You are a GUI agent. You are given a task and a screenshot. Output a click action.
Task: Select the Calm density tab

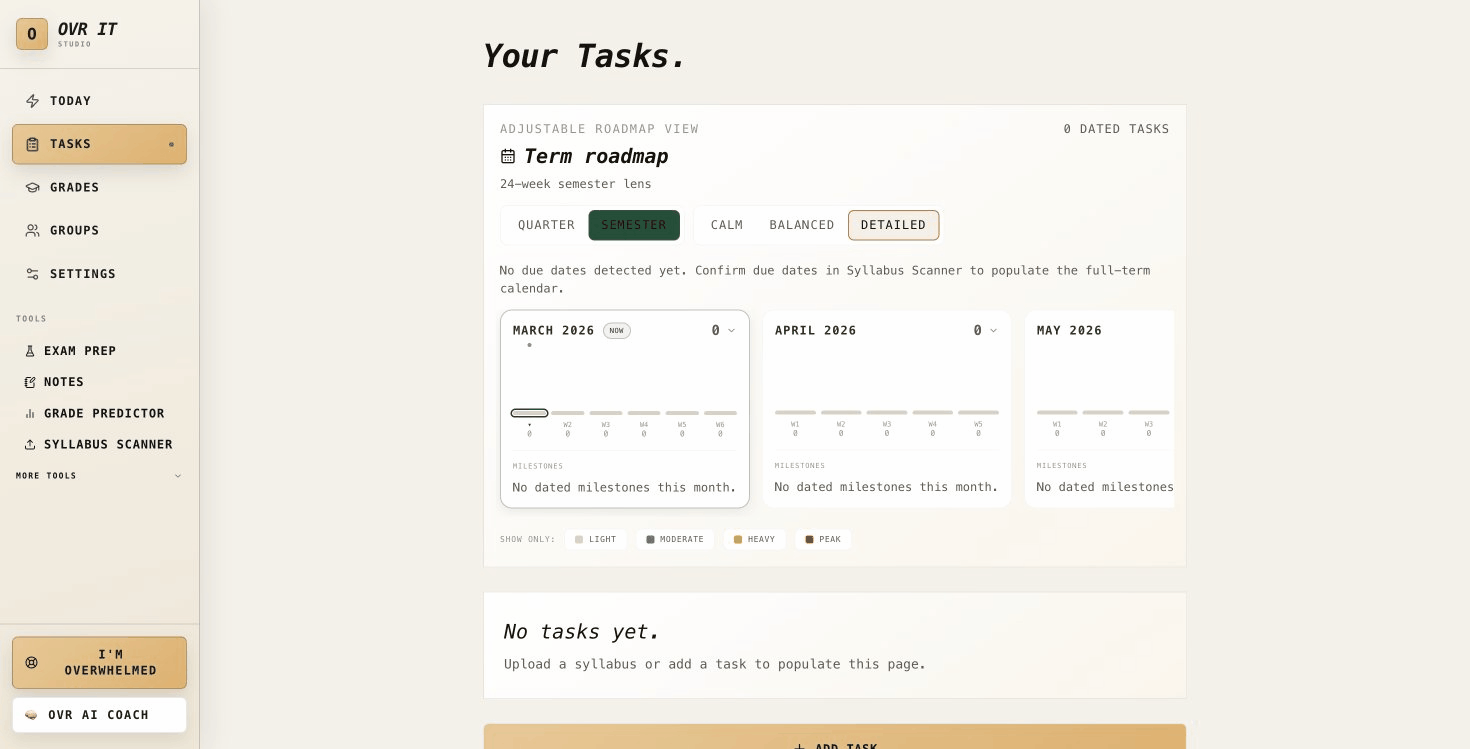coord(727,225)
